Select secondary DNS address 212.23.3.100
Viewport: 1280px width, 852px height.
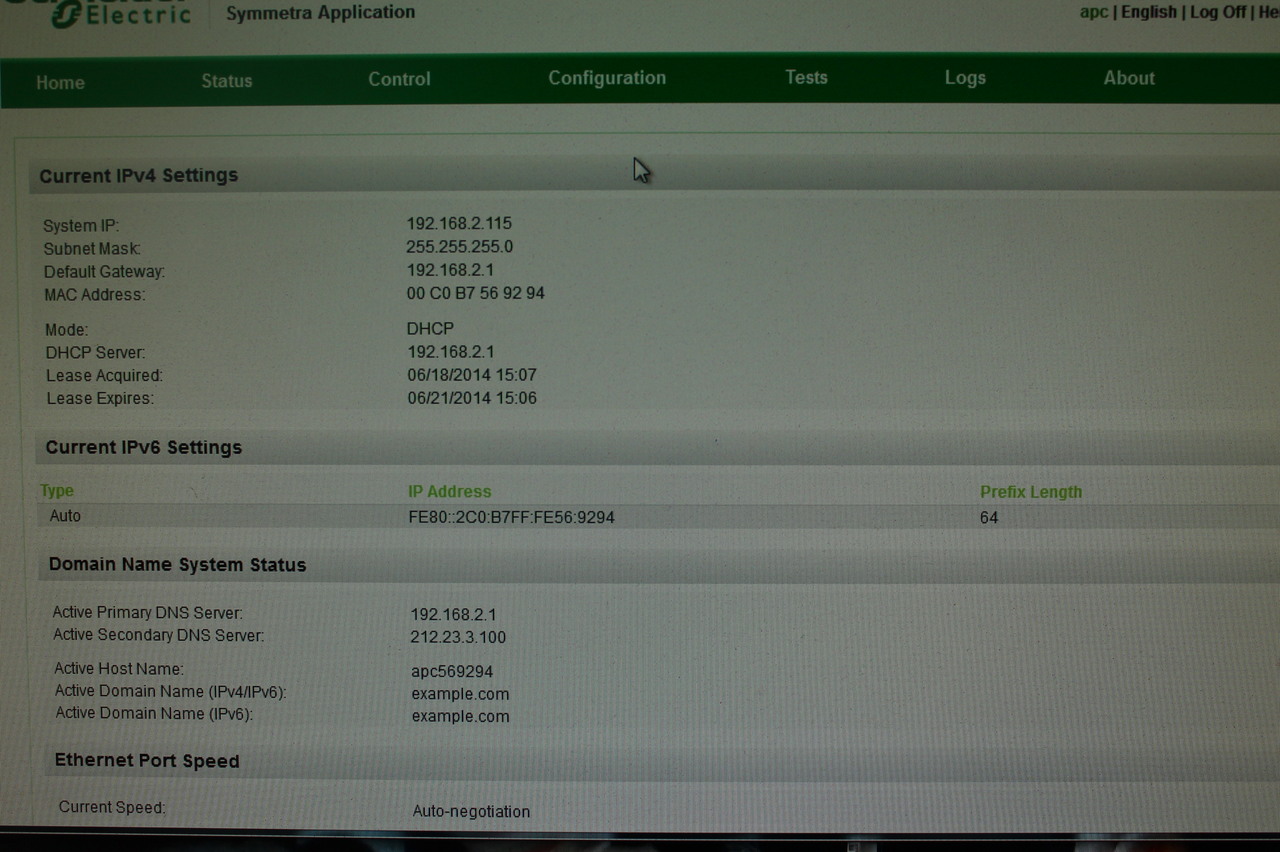click(x=458, y=638)
